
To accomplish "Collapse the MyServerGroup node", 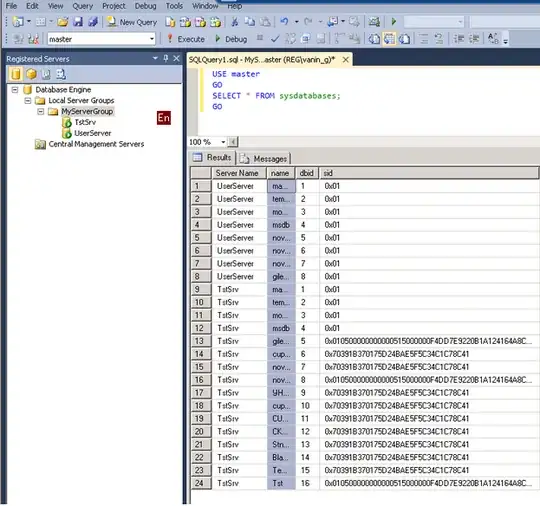I will pyautogui.click(x=41, y=112).
